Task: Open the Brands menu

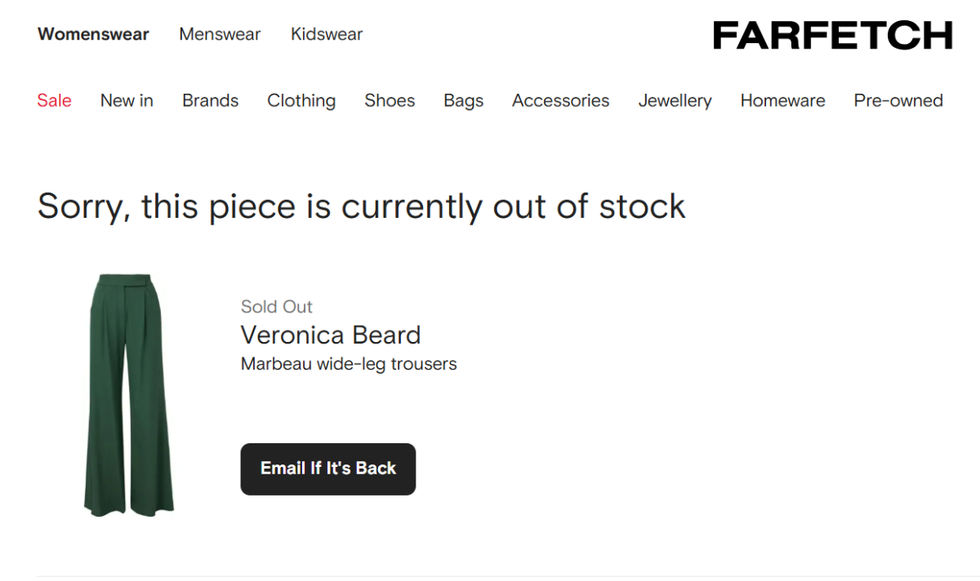Action: (210, 100)
